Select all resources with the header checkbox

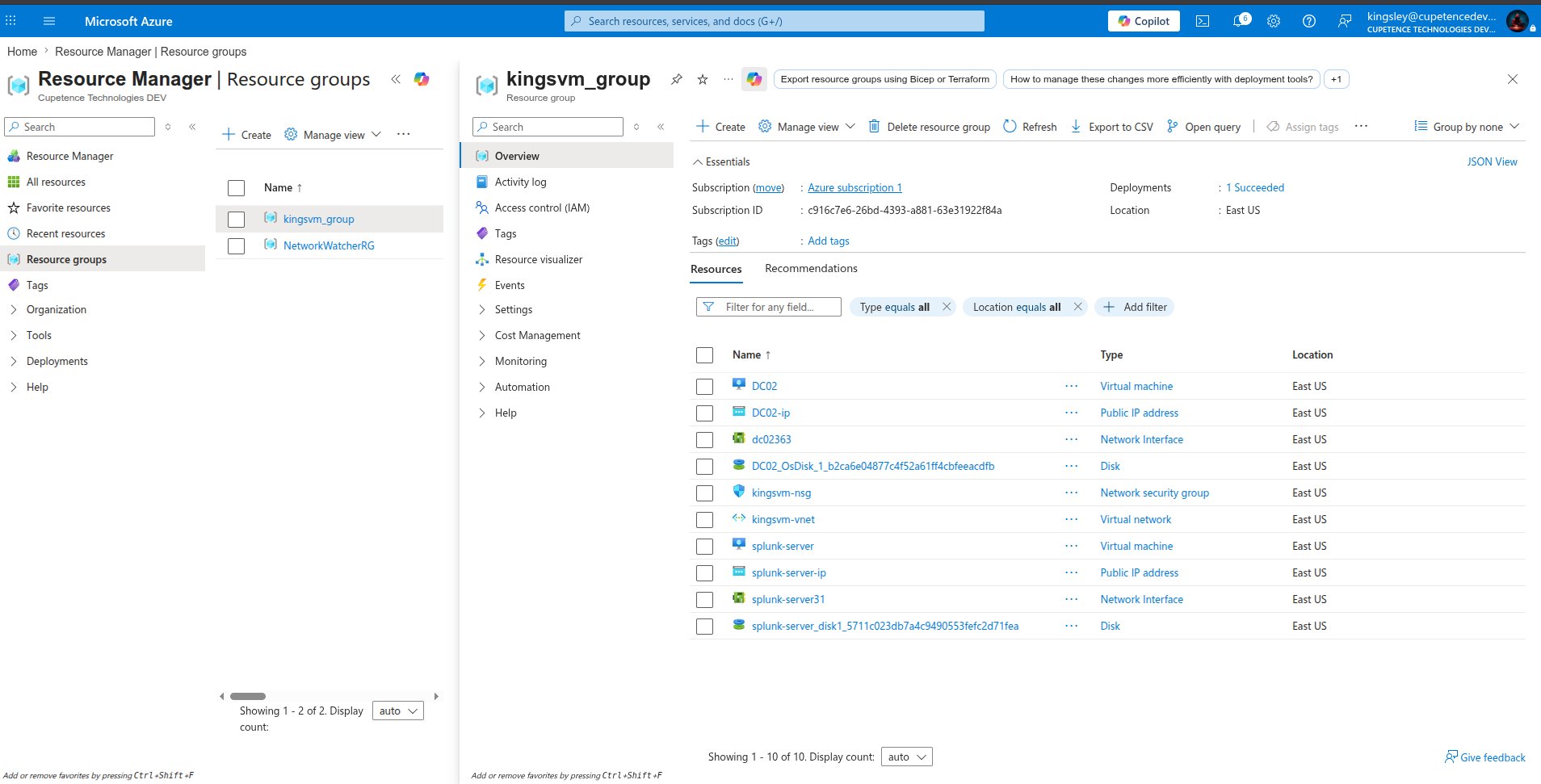704,355
